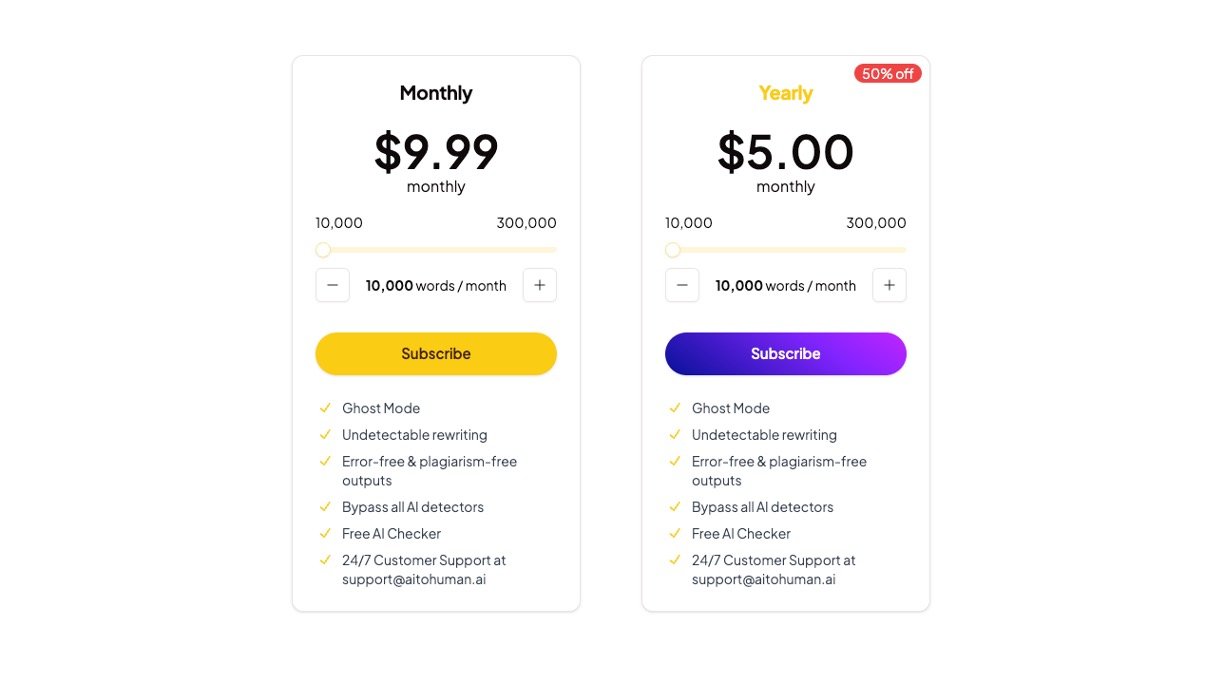Click the 50% off badge
Screen dimensions: 1224x684
click(887, 73)
